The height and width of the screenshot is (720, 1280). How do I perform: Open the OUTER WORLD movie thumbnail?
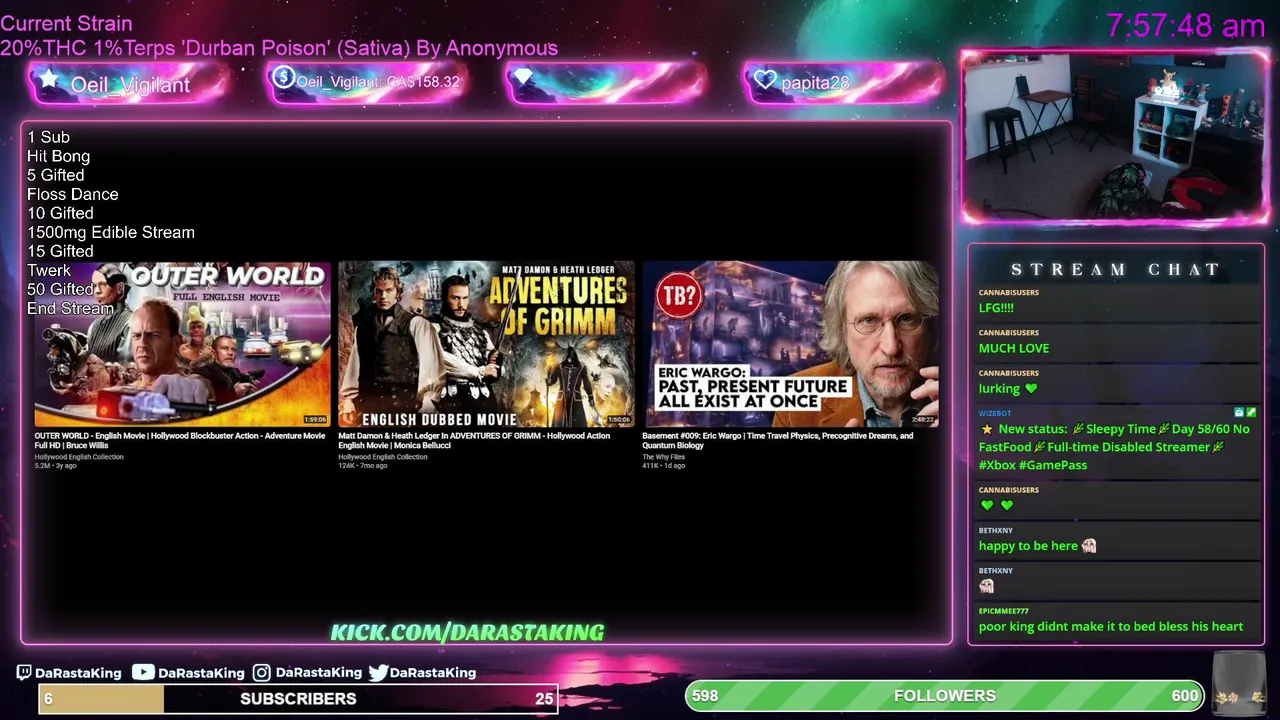pos(182,345)
